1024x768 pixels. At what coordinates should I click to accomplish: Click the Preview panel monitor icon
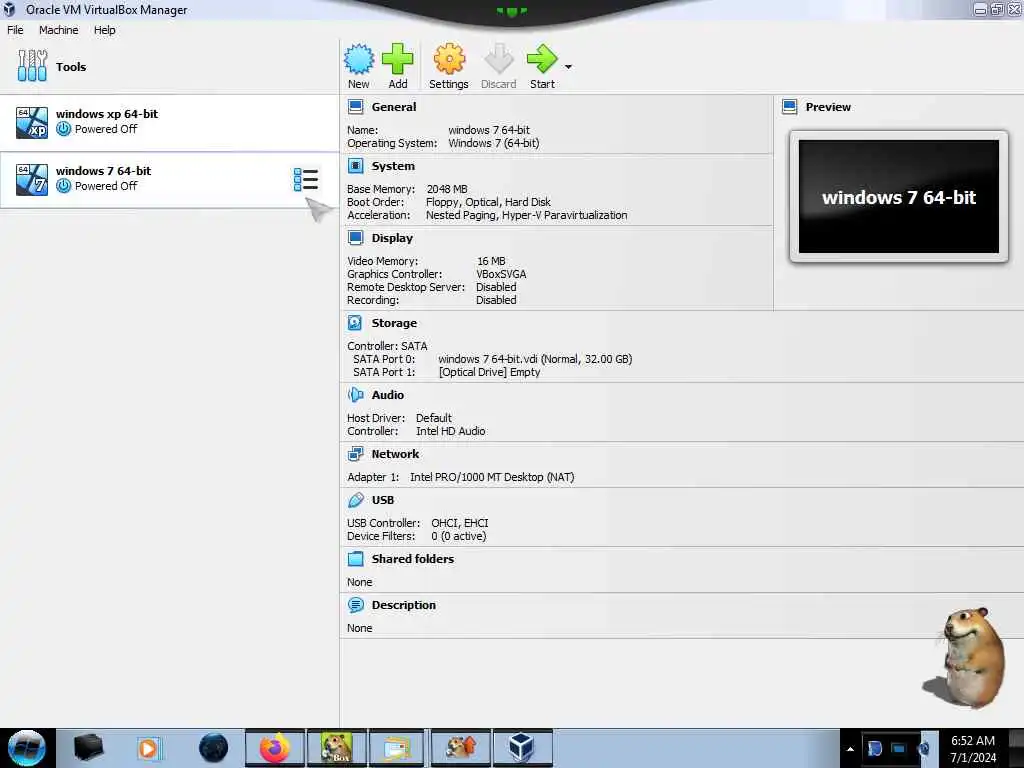(x=790, y=107)
